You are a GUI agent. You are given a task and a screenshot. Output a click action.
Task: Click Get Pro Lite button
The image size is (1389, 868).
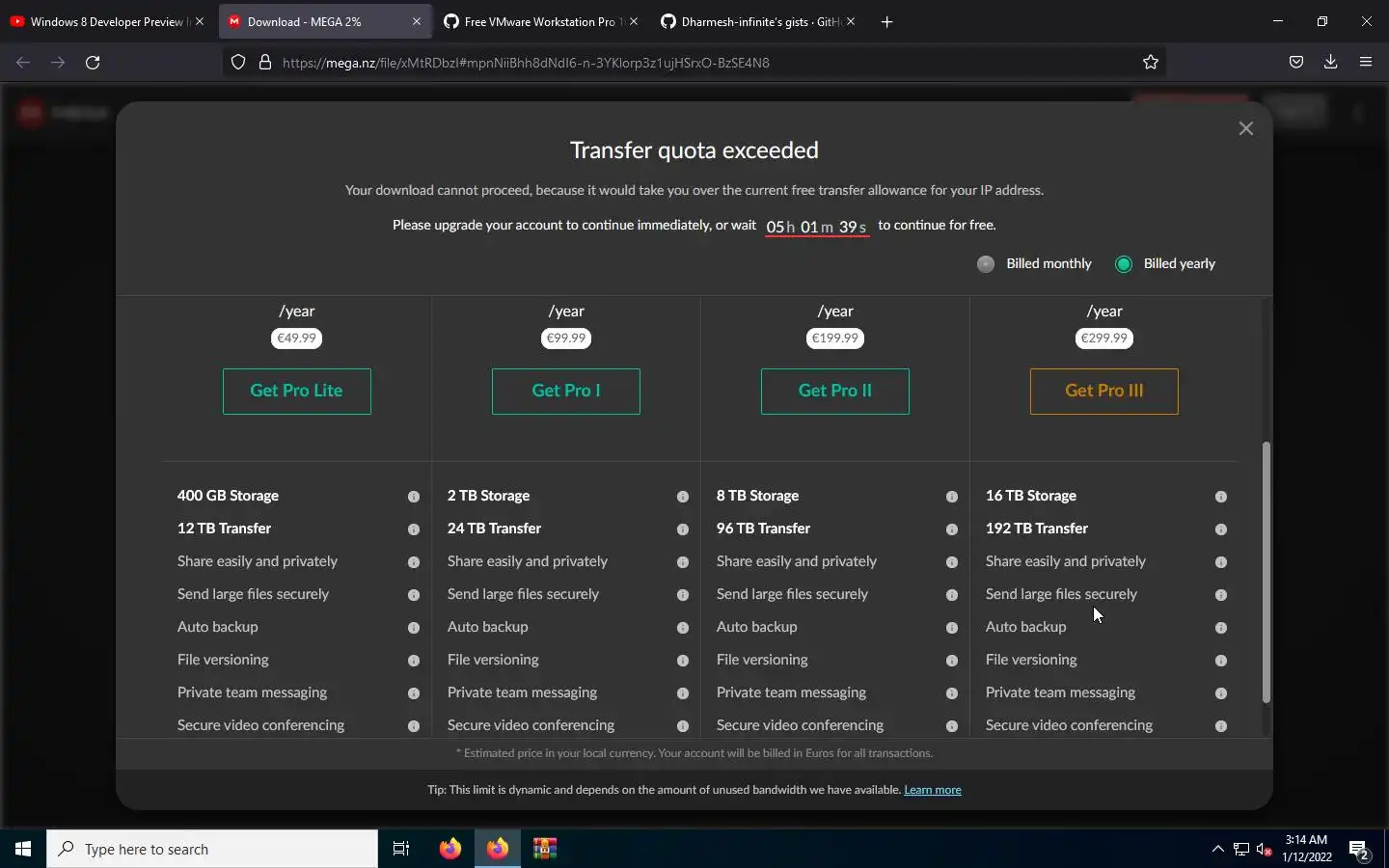[x=296, y=391]
